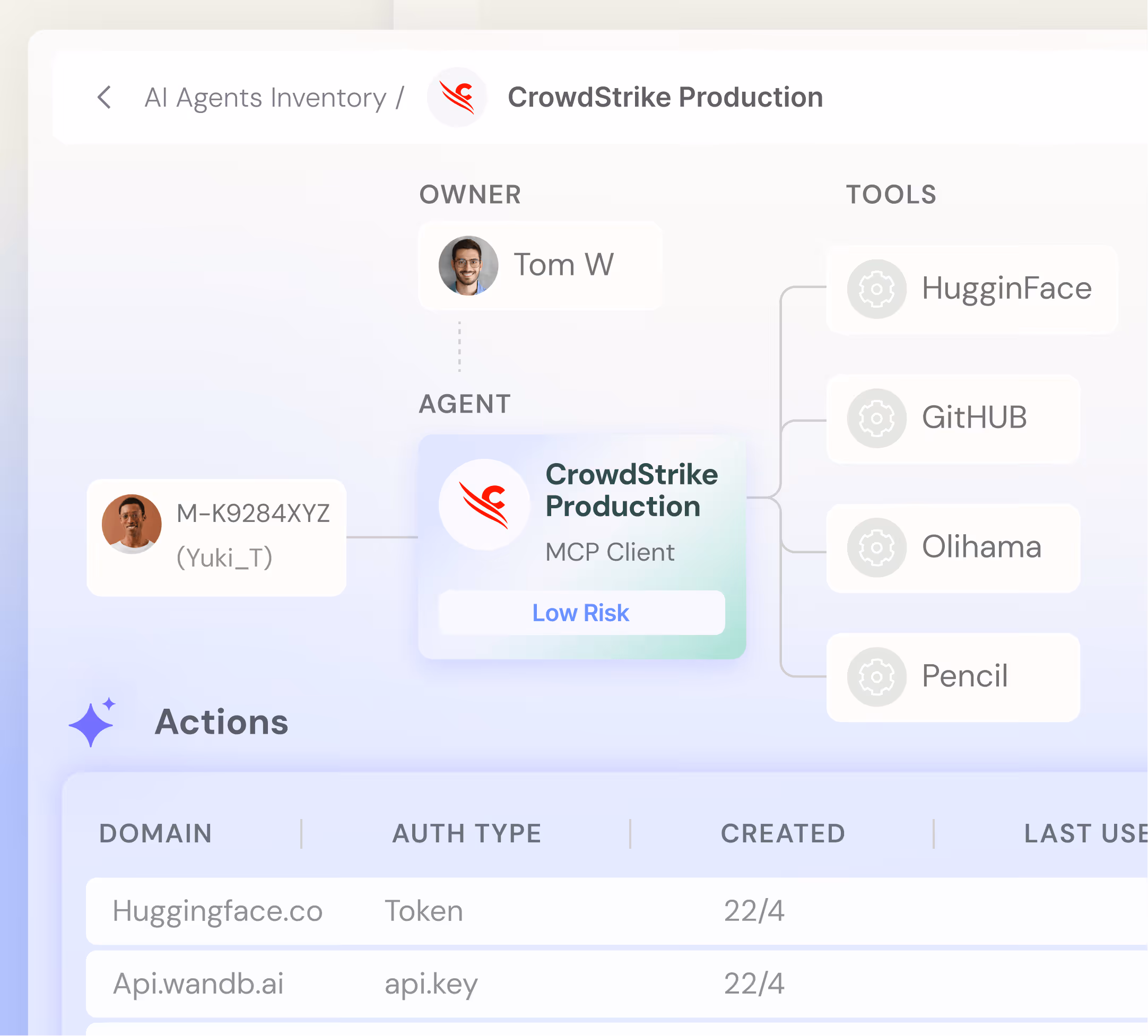Click the back chevron arrow

[x=104, y=97]
